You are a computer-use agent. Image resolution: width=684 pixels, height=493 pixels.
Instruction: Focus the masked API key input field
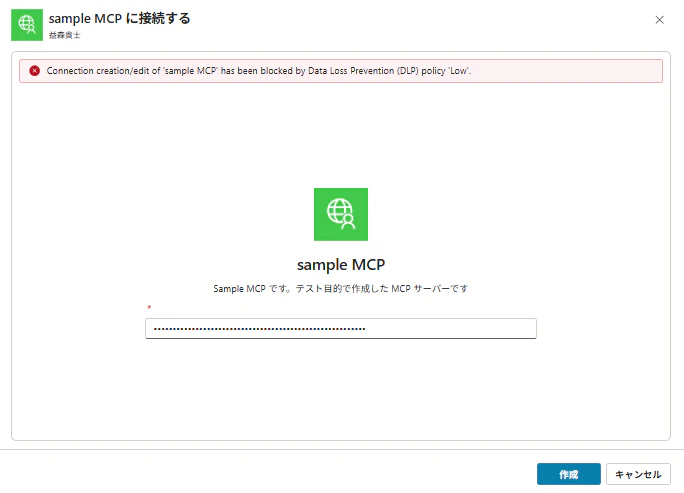tap(341, 329)
